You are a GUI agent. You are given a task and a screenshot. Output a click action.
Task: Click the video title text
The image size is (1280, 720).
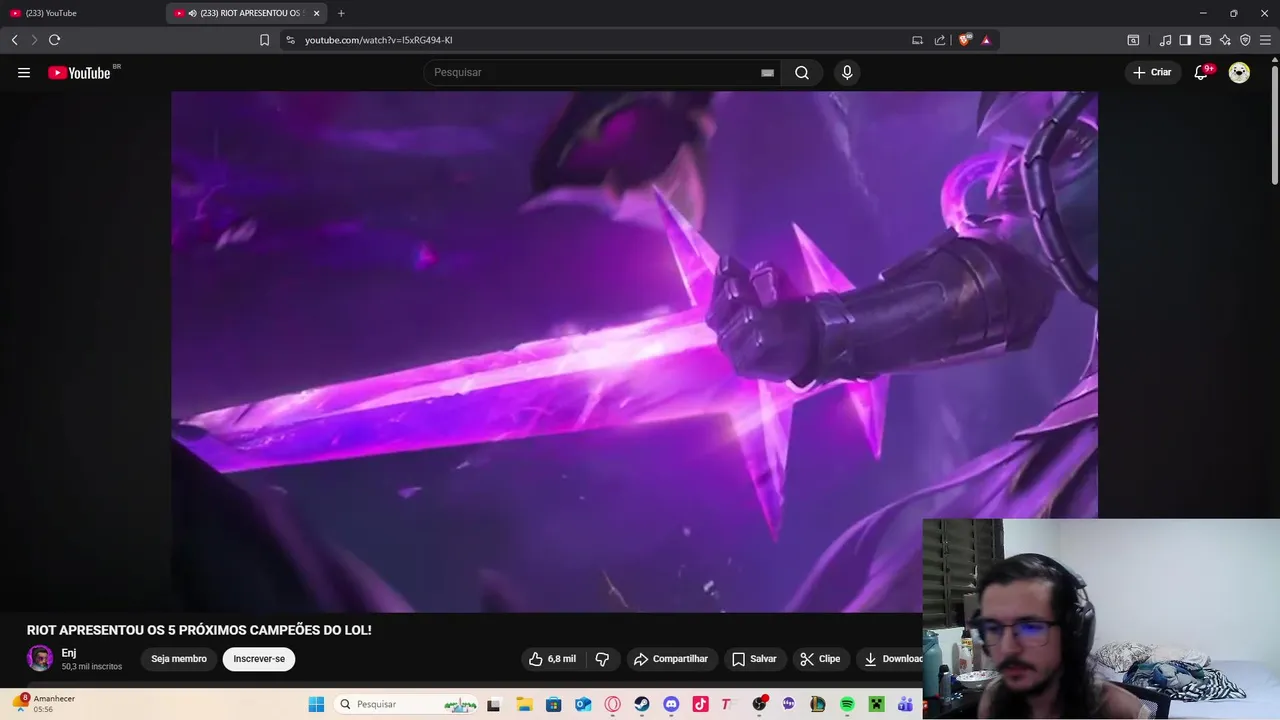click(x=199, y=630)
